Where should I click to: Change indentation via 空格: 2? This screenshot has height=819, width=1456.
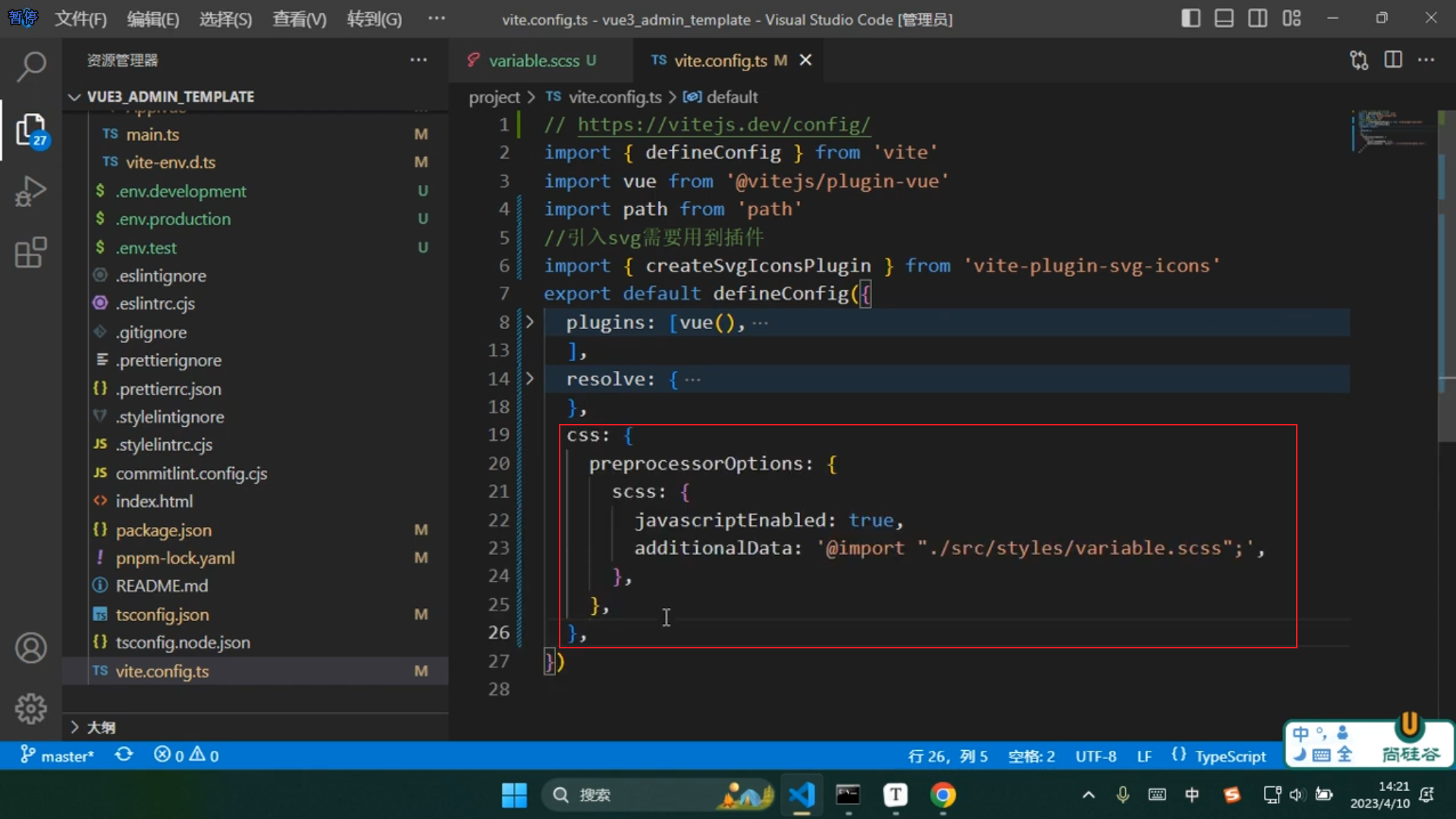pos(1031,756)
